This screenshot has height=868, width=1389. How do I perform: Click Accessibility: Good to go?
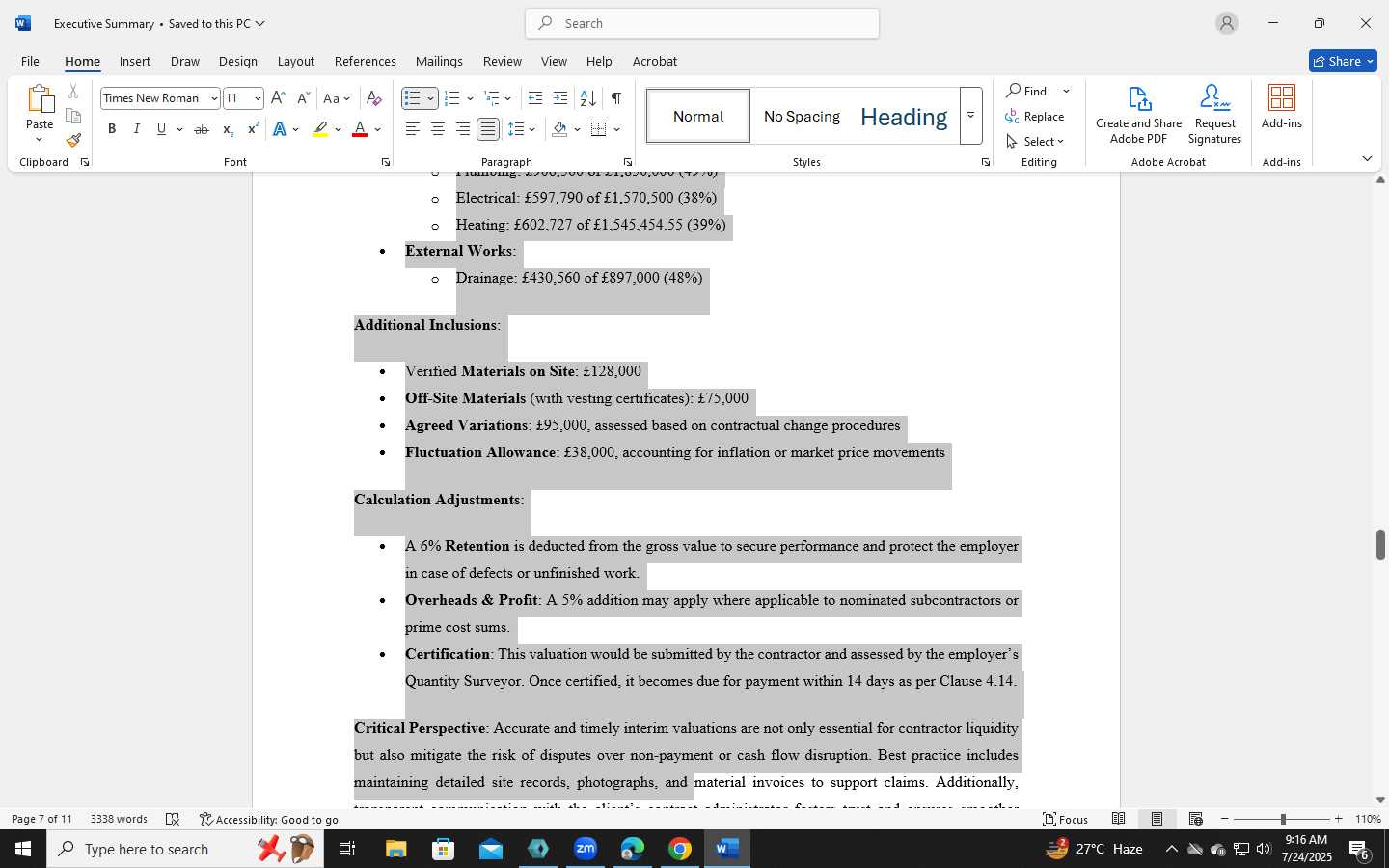click(269, 819)
